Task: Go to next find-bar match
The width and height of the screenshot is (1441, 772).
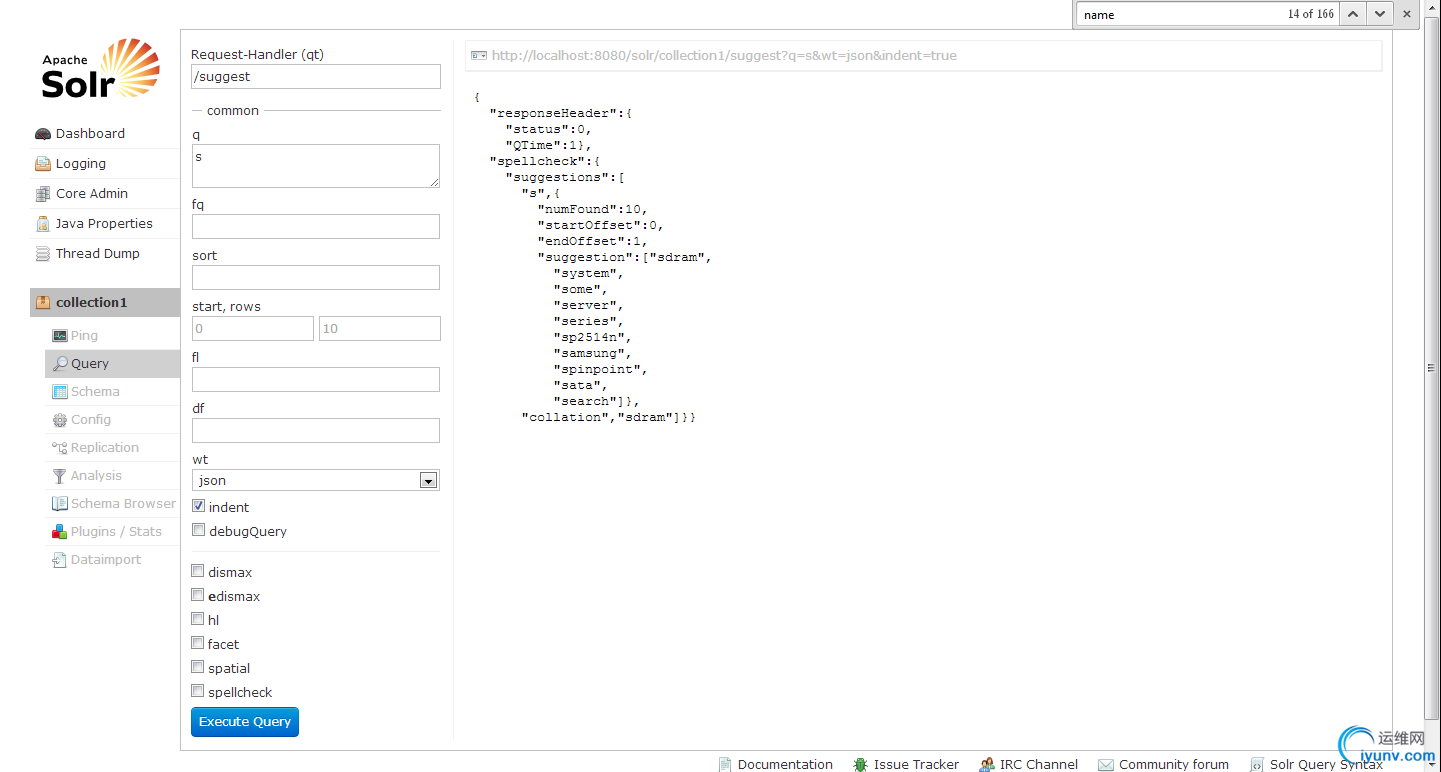Action: (x=1379, y=14)
